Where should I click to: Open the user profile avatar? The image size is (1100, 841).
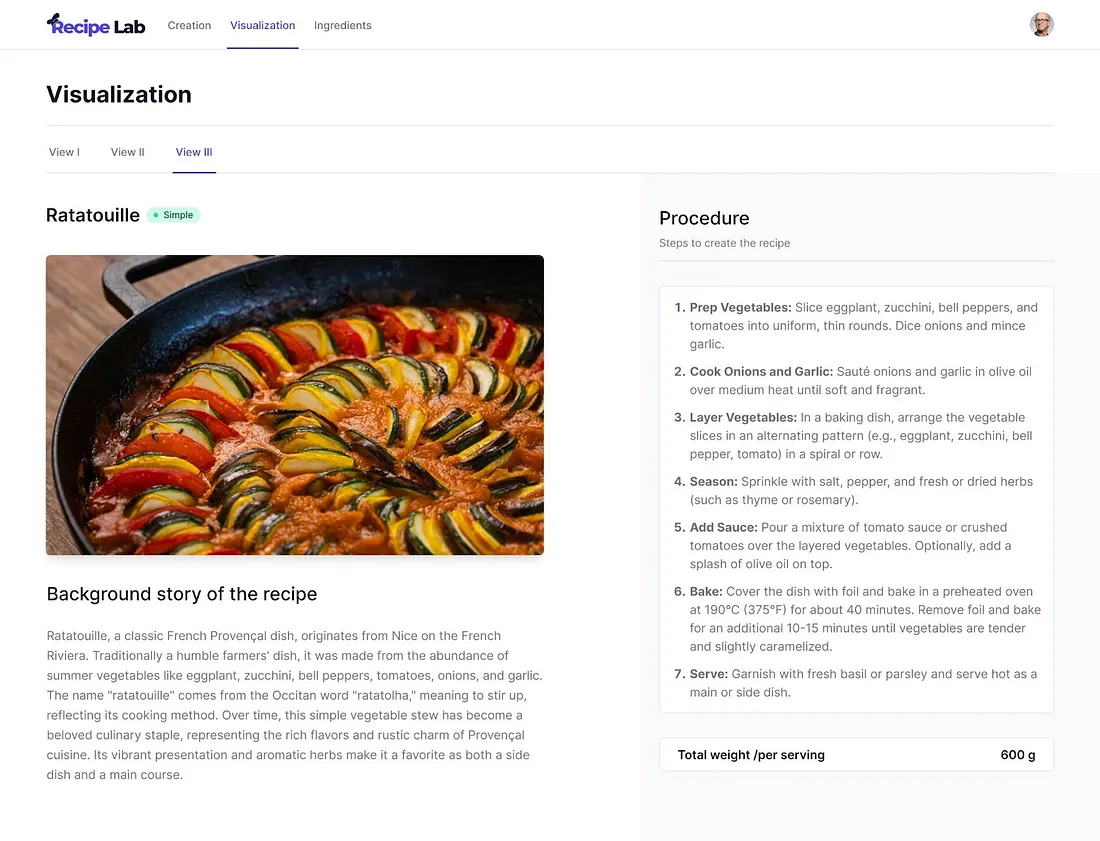1041,25
